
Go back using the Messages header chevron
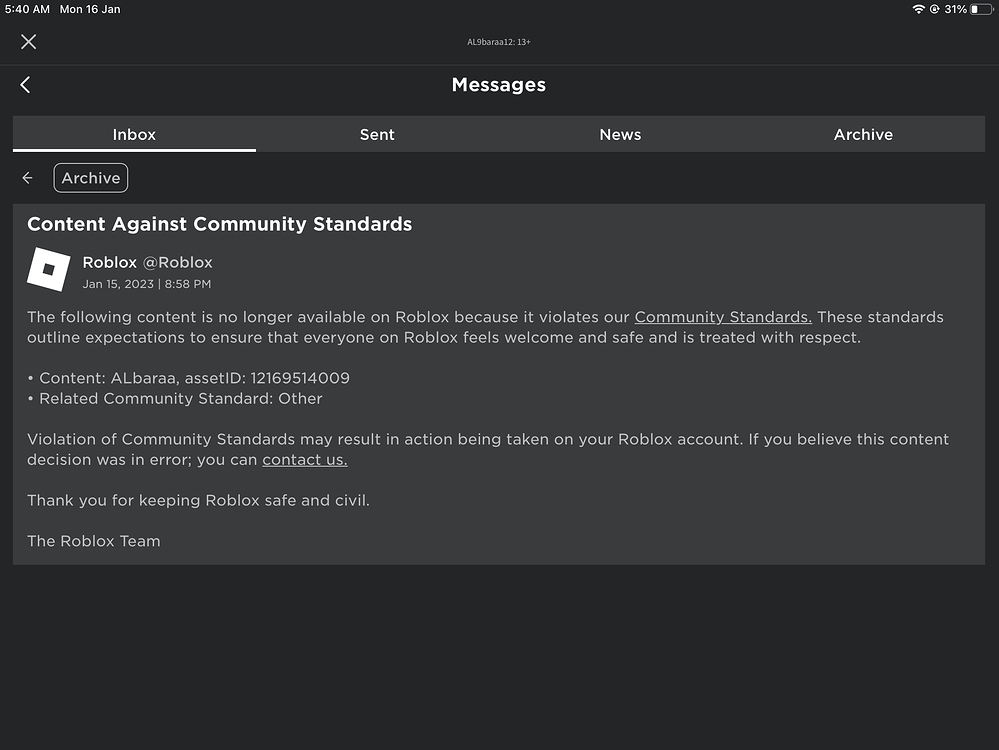(x=25, y=85)
